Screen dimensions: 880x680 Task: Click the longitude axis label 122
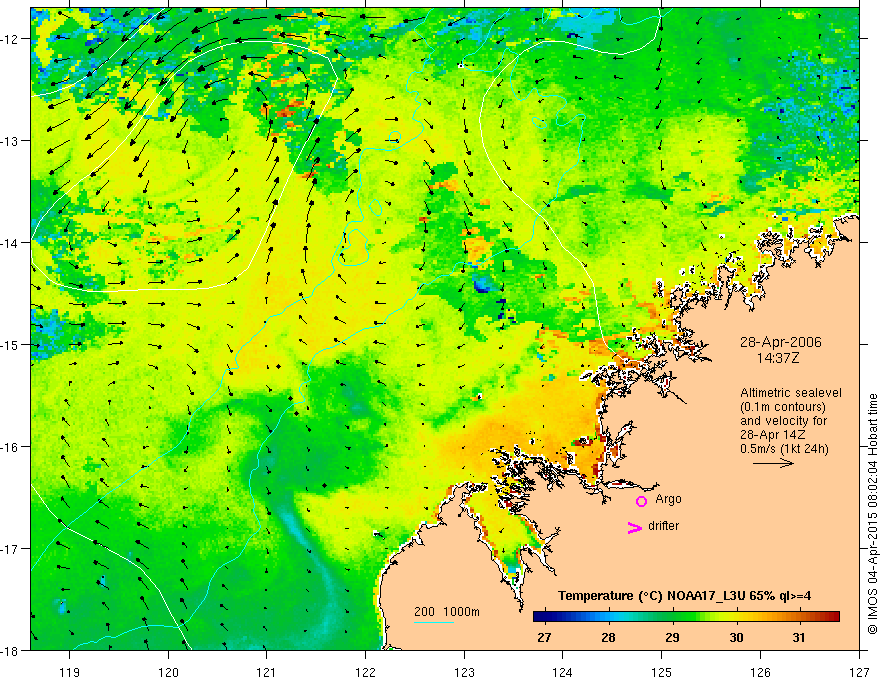[x=365, y=672]
